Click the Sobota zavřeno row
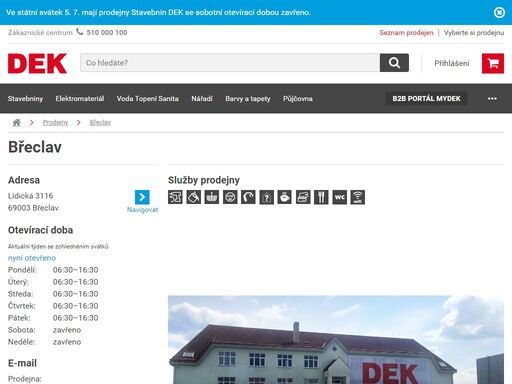Image resolution: width=512 pixels, height=384 pixels. (x=44, y=330)
